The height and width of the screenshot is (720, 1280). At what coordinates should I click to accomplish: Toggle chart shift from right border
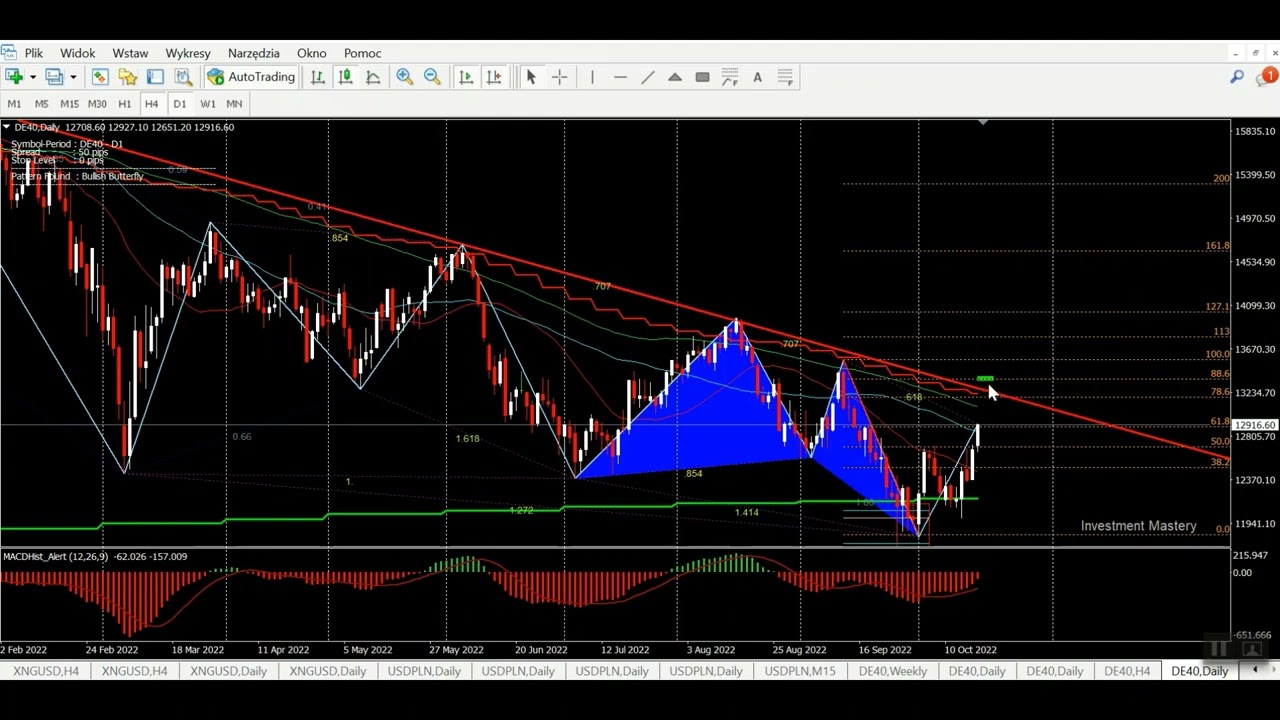pos(494,77)
